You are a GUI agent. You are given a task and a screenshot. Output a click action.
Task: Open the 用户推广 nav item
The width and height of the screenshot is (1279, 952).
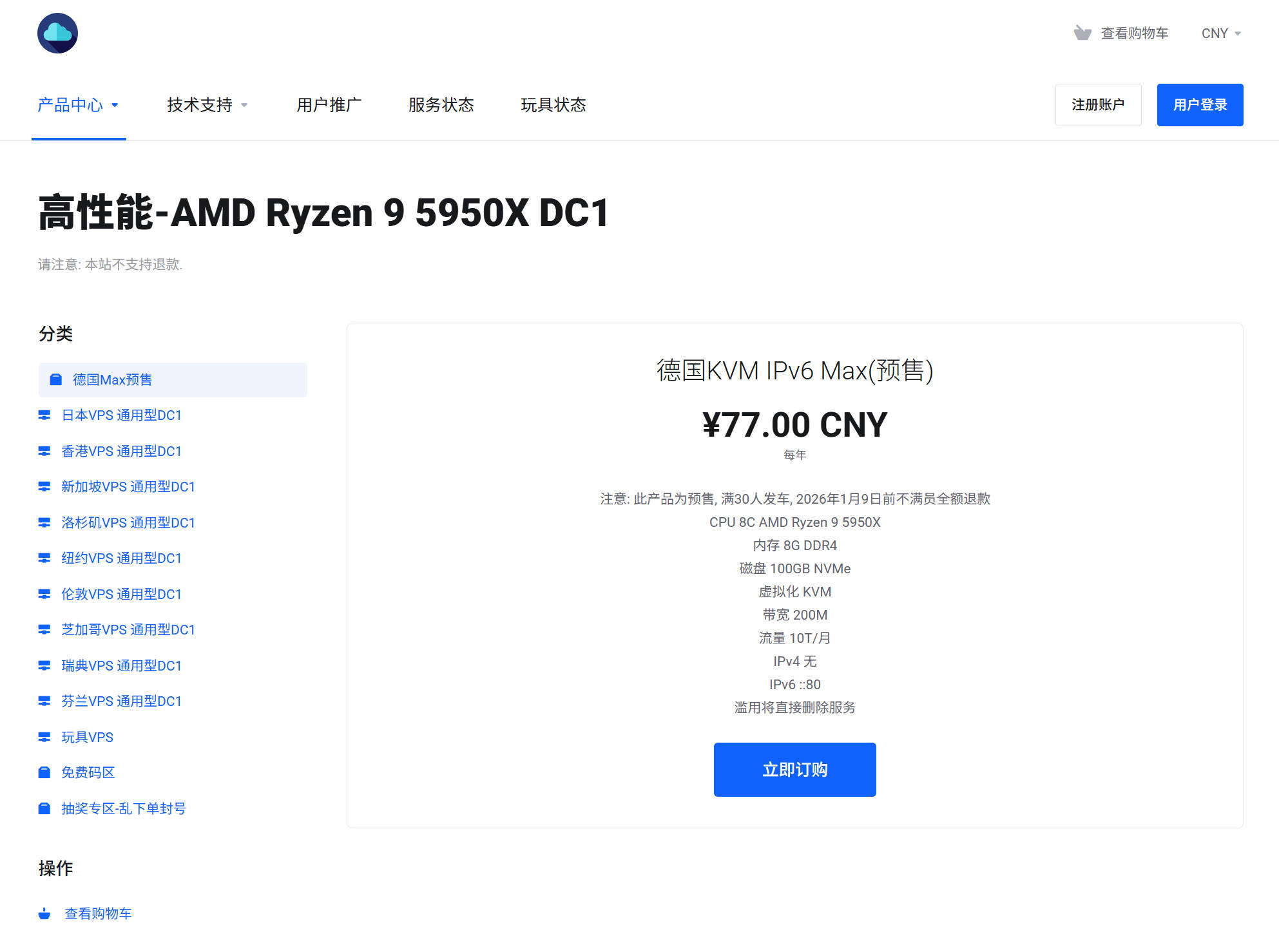coord(329,105)
